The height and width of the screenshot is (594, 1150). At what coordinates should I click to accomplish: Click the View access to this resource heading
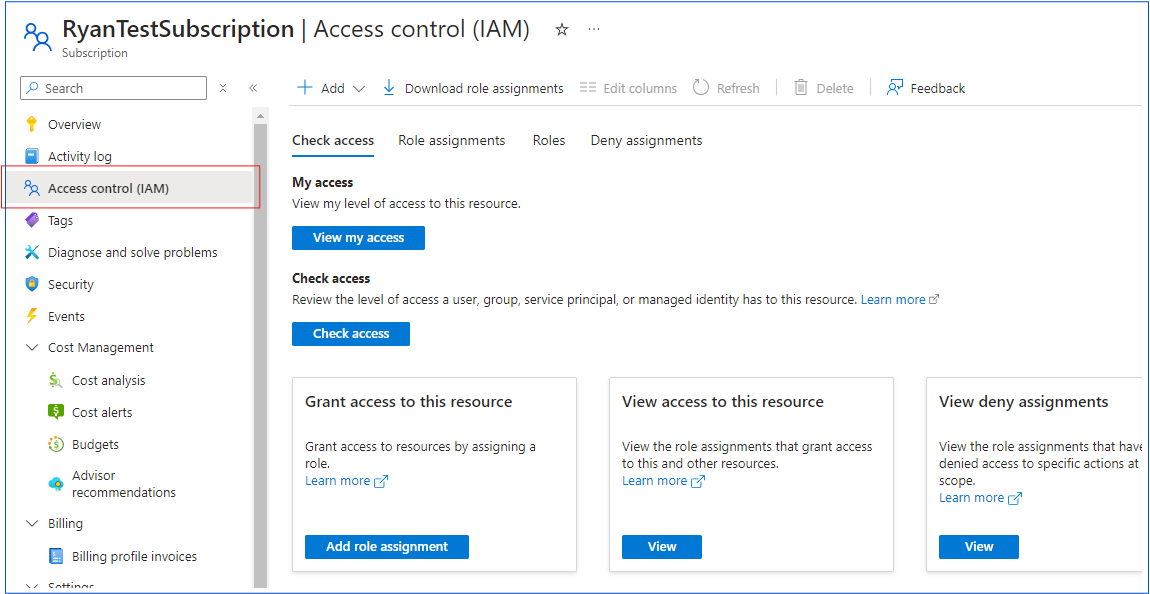point(723,402)
